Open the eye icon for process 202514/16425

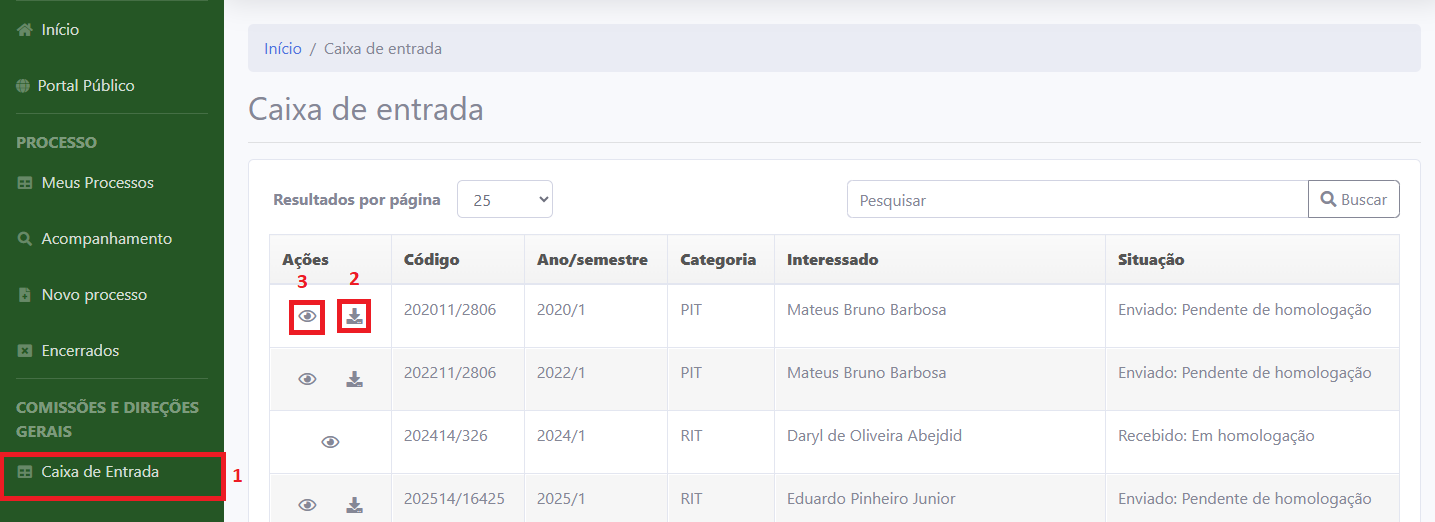tap(308, 505)
